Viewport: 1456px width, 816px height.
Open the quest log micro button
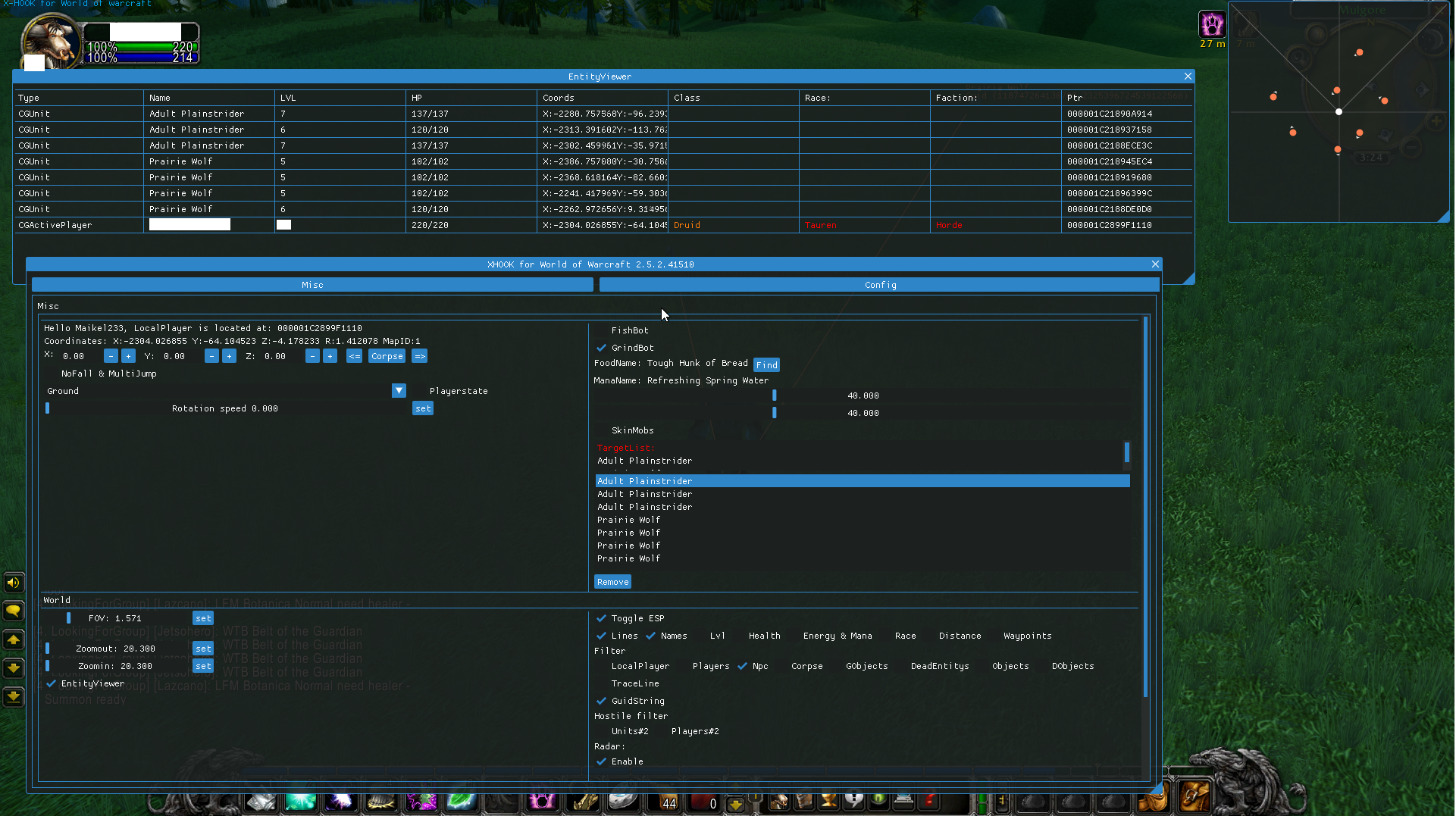click(853, 801)
